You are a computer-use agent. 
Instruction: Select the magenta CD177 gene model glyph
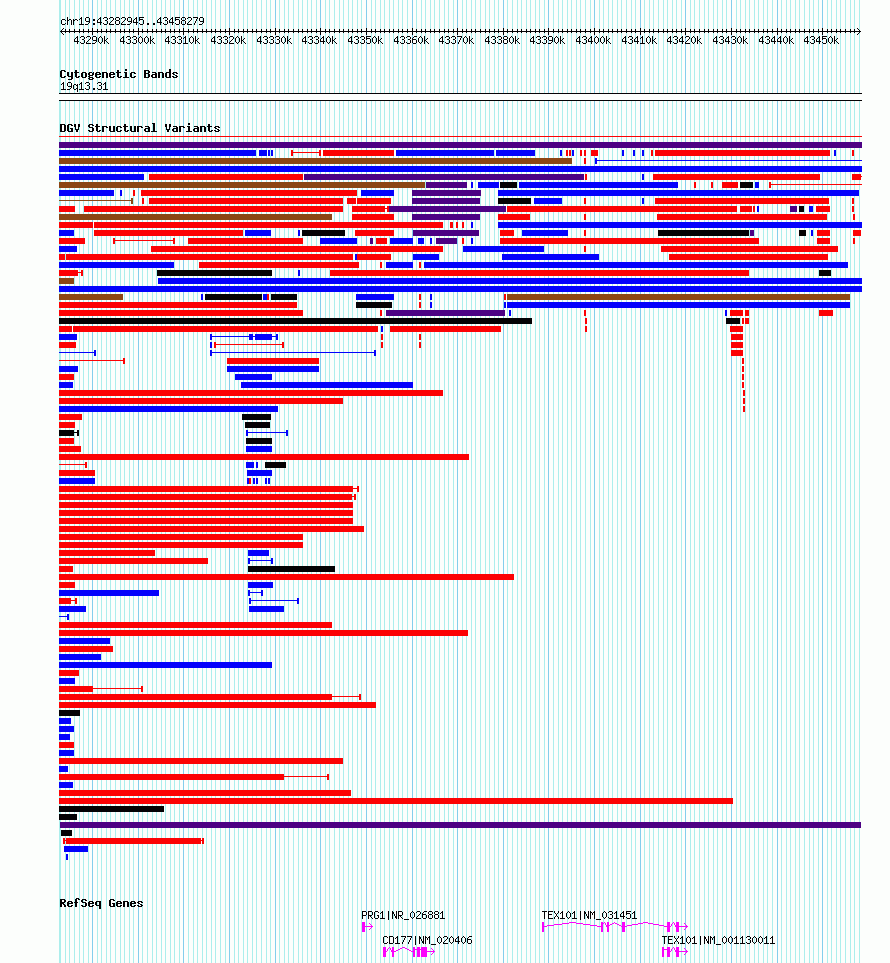408,952
